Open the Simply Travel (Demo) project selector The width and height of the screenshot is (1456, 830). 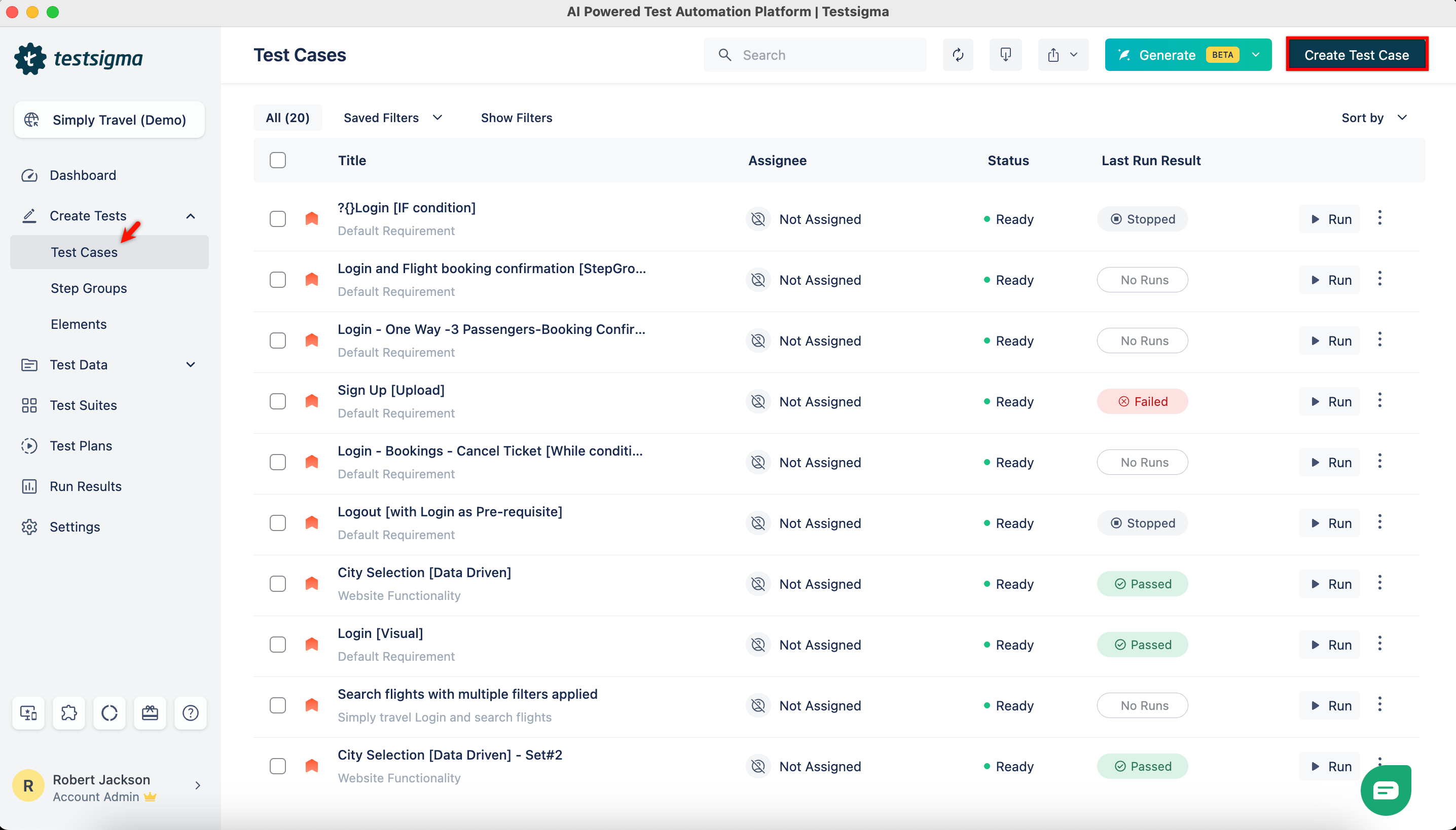pyautogui.click(x=110, y=120)
